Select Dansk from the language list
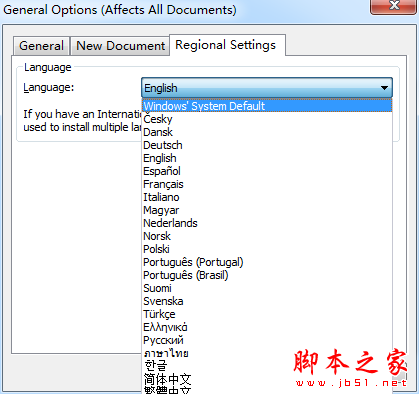Viewport: 419px width, 394px height. [267, 132]
